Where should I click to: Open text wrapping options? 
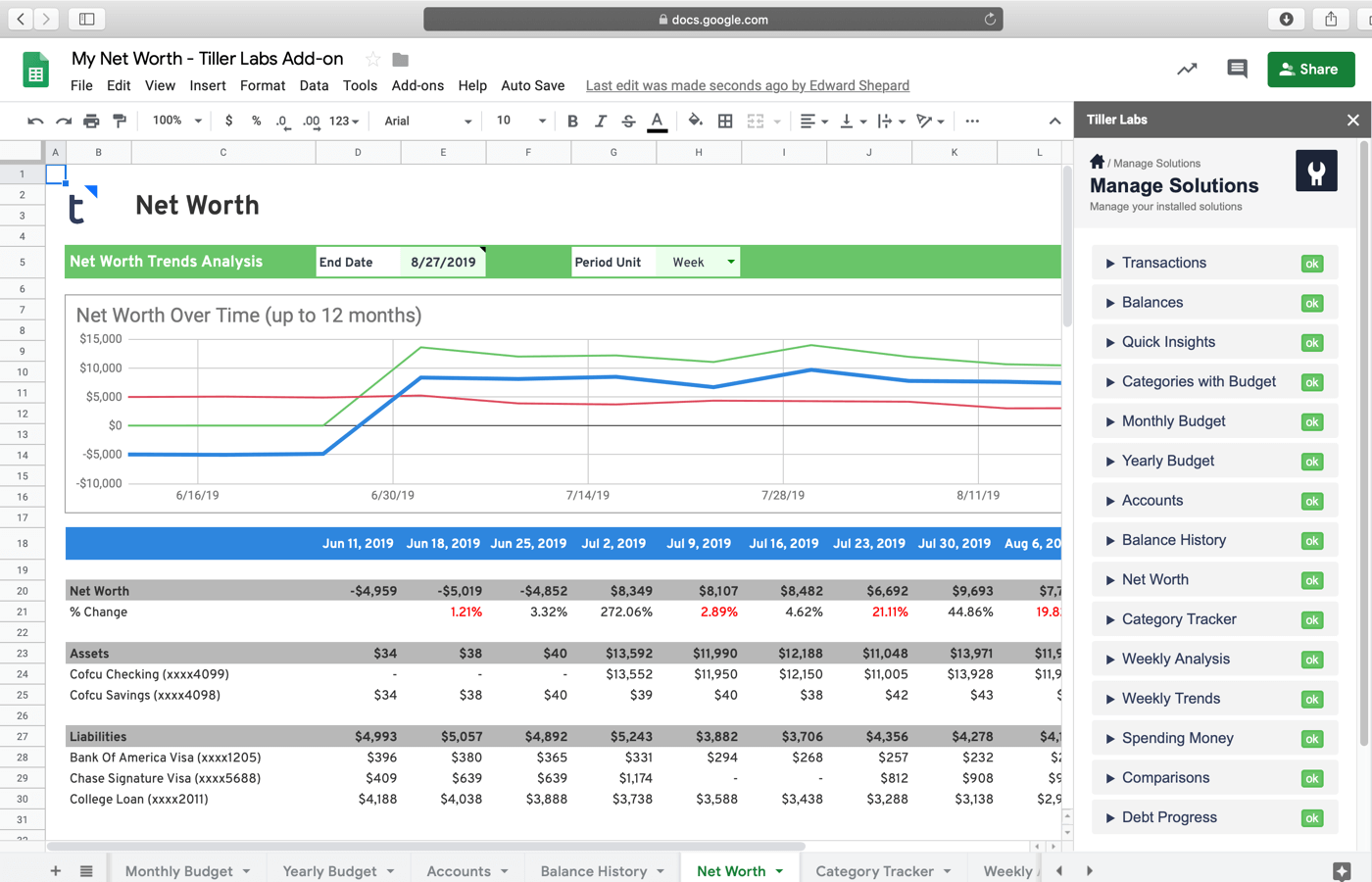891,122
